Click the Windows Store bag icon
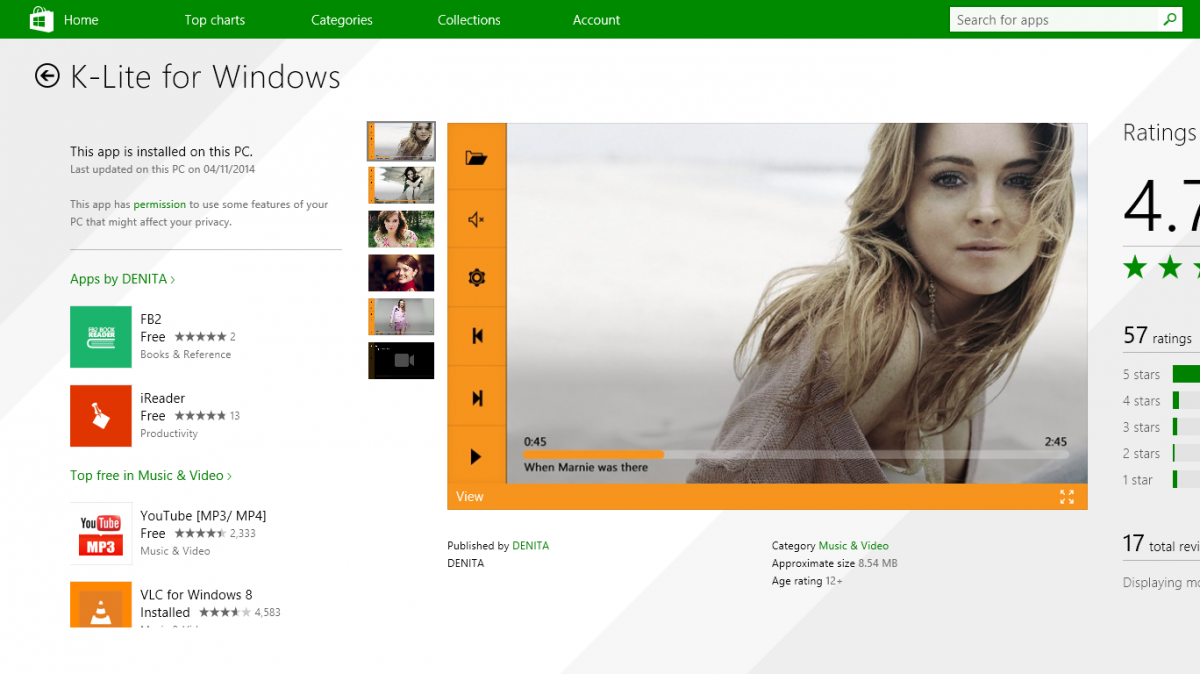Image resolution: width=1200 pixels, height=674 pixels. (41, 19)
